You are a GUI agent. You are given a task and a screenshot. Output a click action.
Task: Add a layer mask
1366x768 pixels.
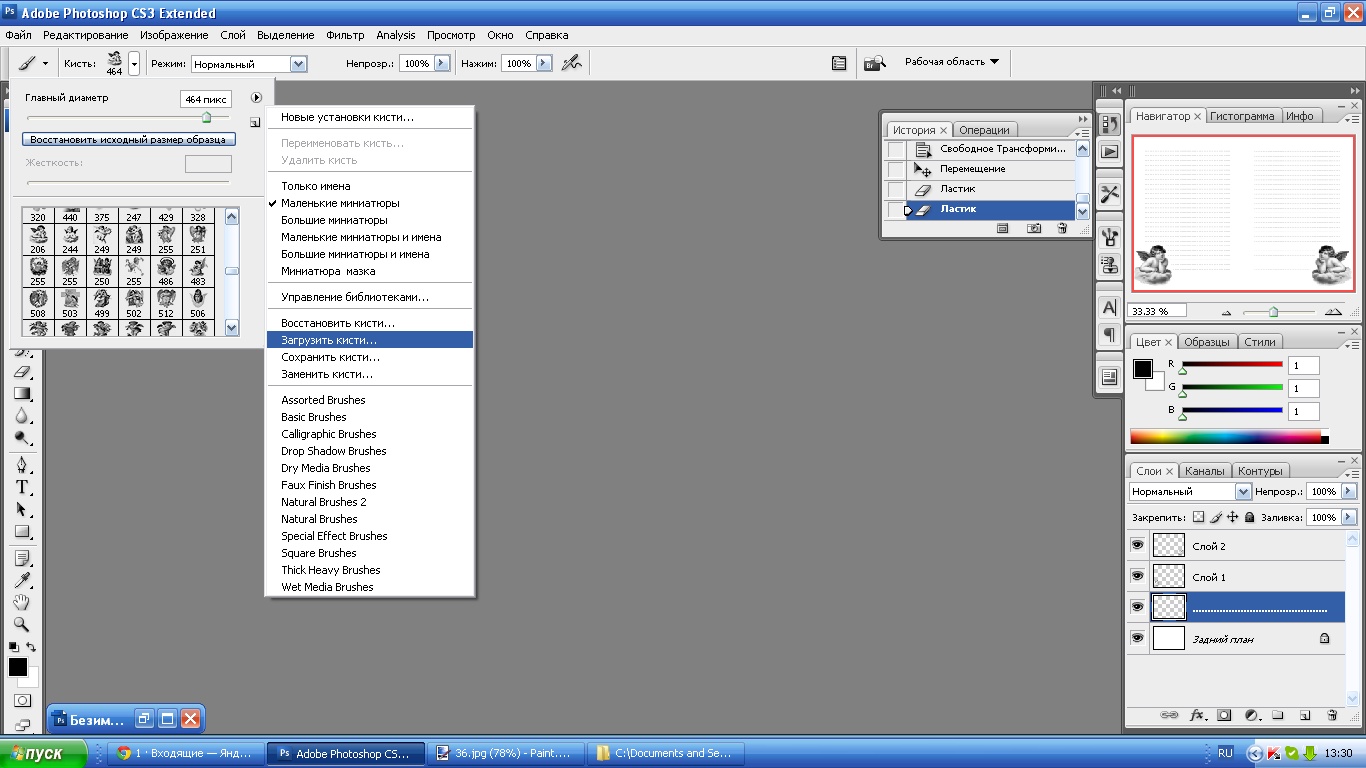click(1224, 715)
